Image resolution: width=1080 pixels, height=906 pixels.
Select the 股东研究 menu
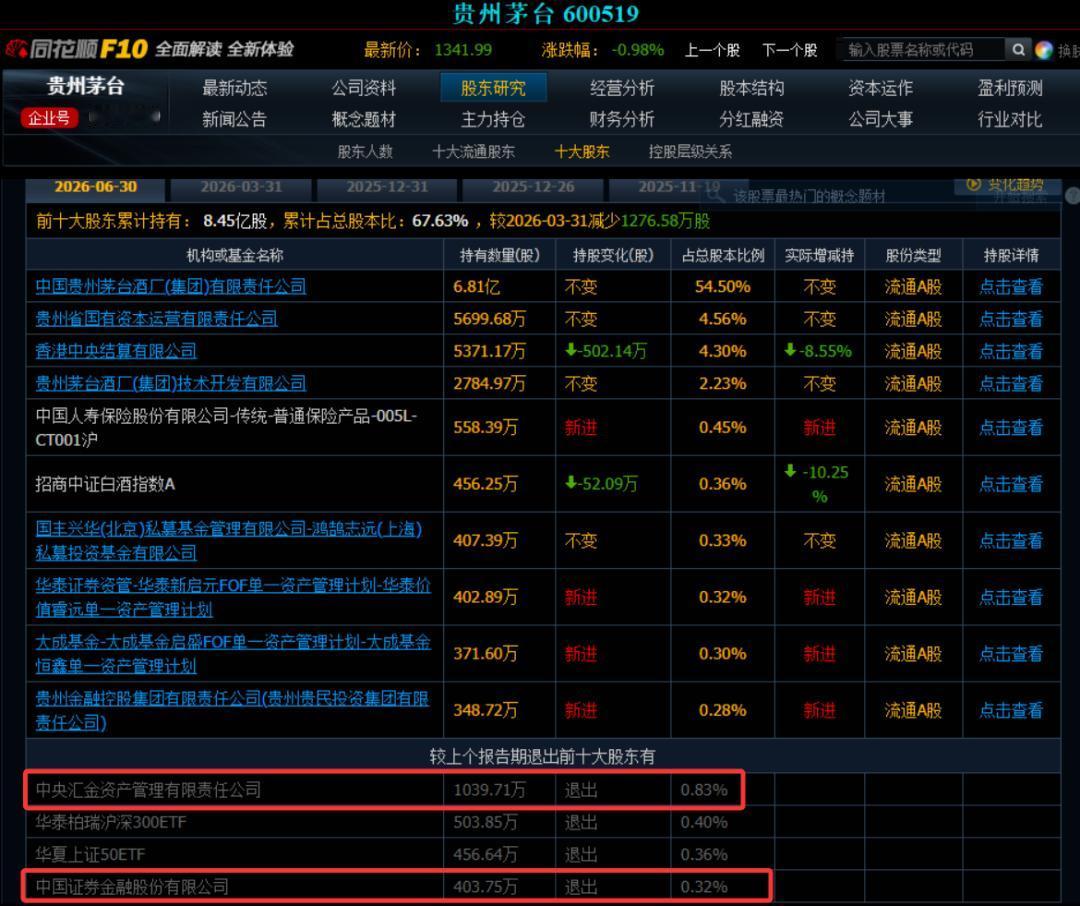493,88
